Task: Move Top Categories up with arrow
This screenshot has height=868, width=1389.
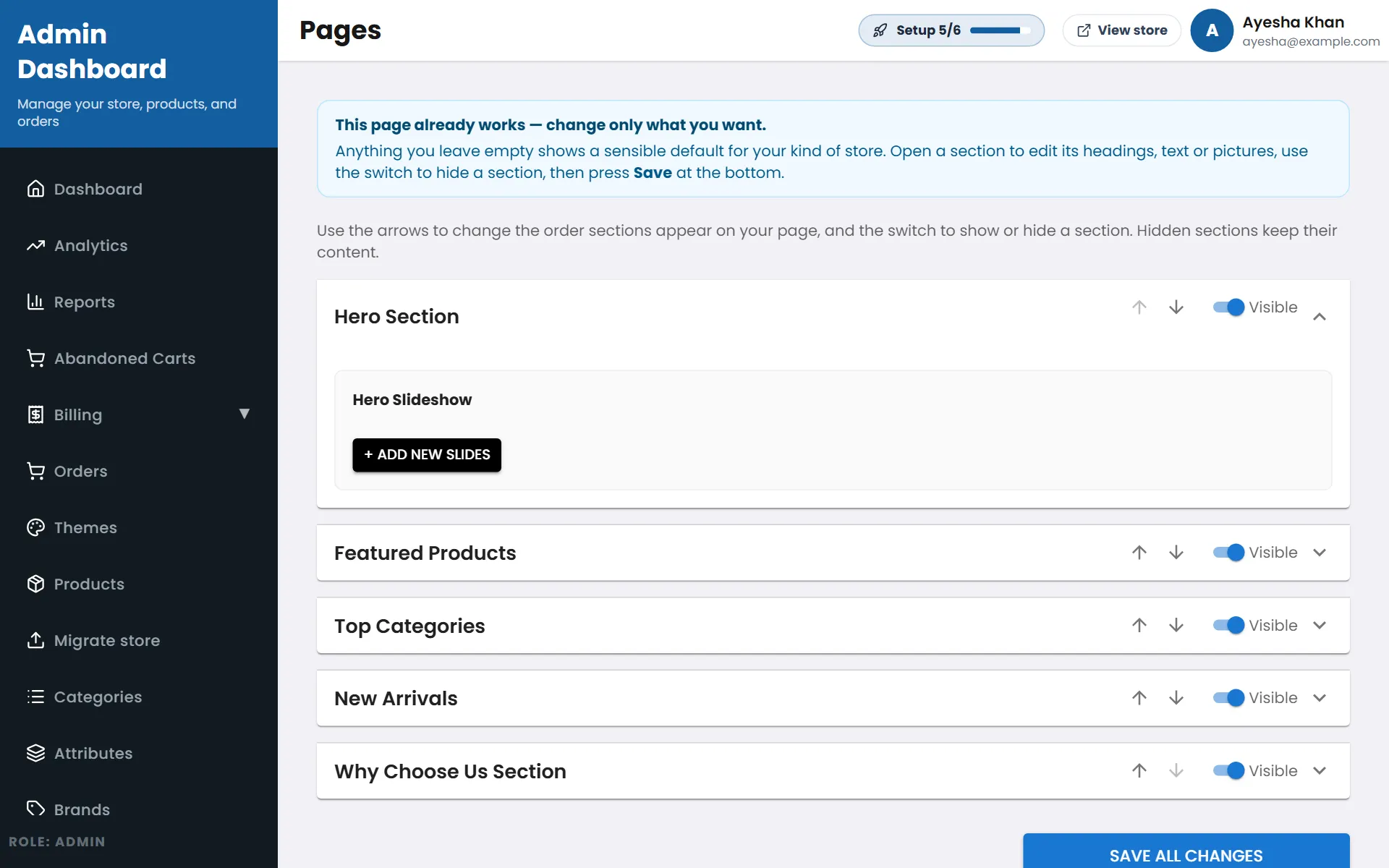Action: coord(1139,626)
